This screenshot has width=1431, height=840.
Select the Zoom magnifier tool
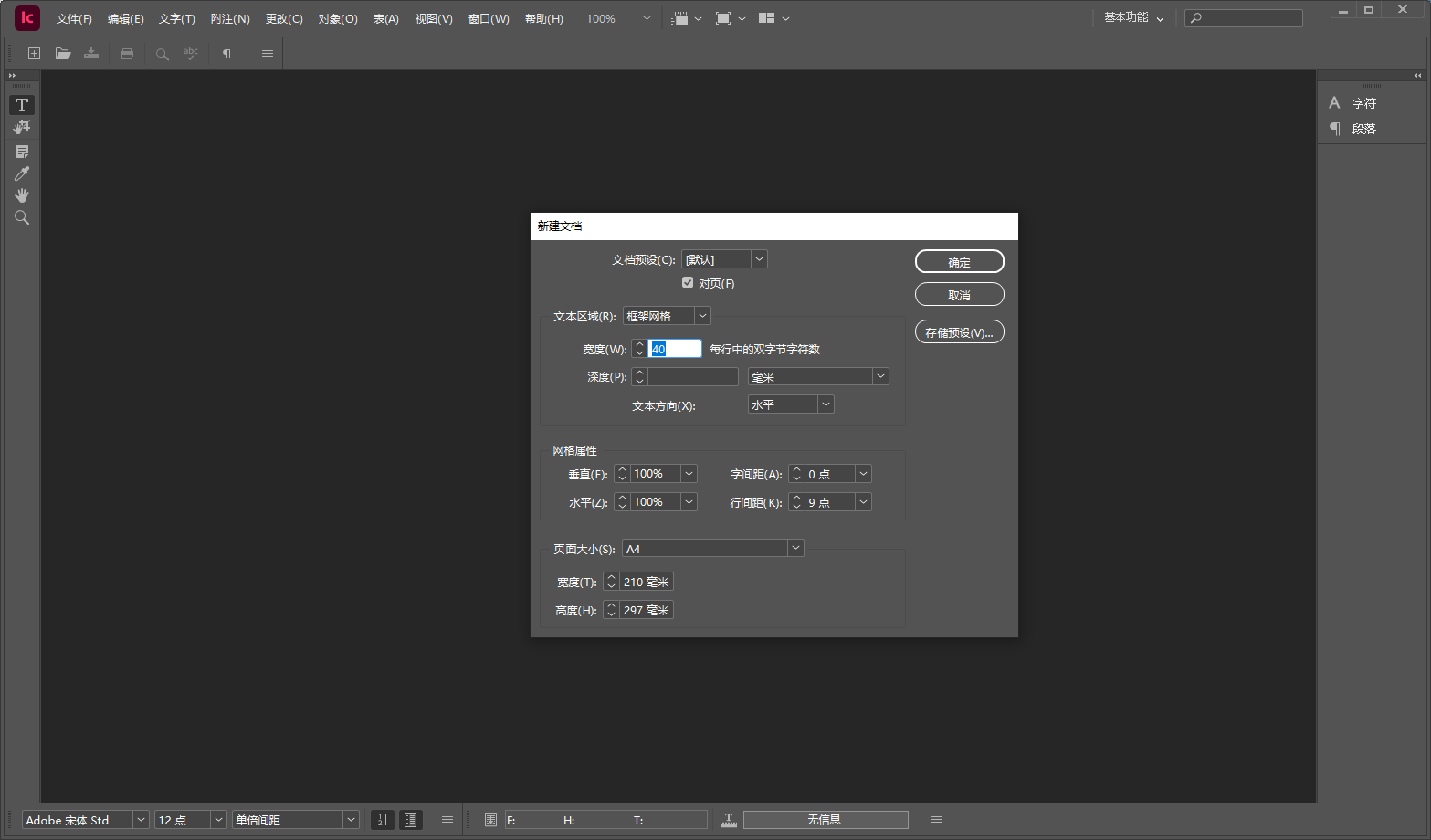click(22, 217)
